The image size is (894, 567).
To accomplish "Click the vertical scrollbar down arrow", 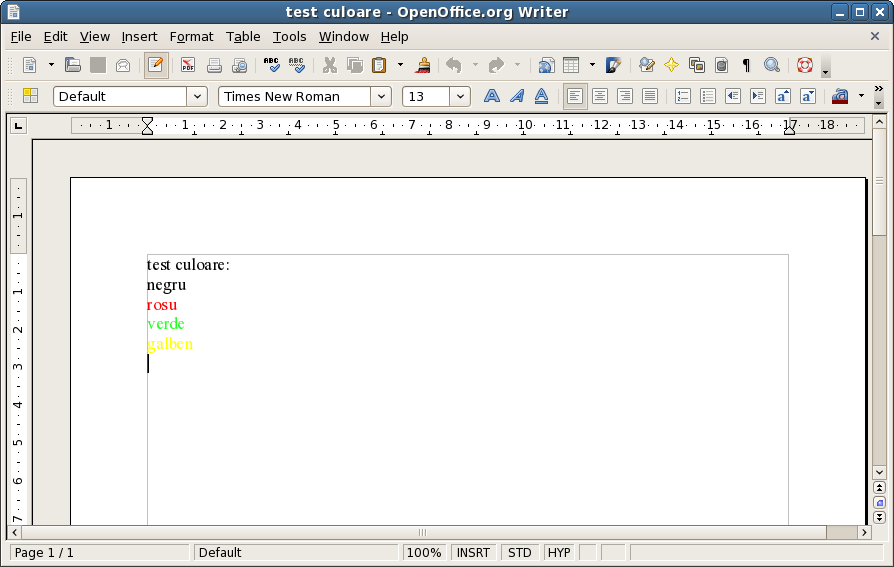I will [x=879, y=472].
